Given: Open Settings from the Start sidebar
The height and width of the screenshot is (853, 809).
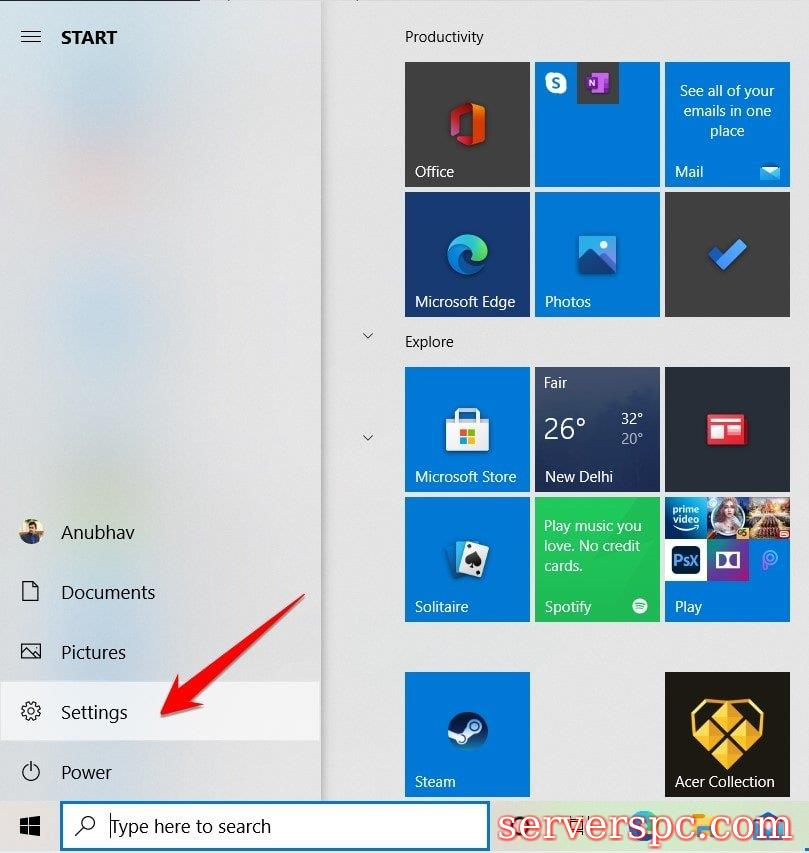Looking at the screenshot, I should (93, 712).
